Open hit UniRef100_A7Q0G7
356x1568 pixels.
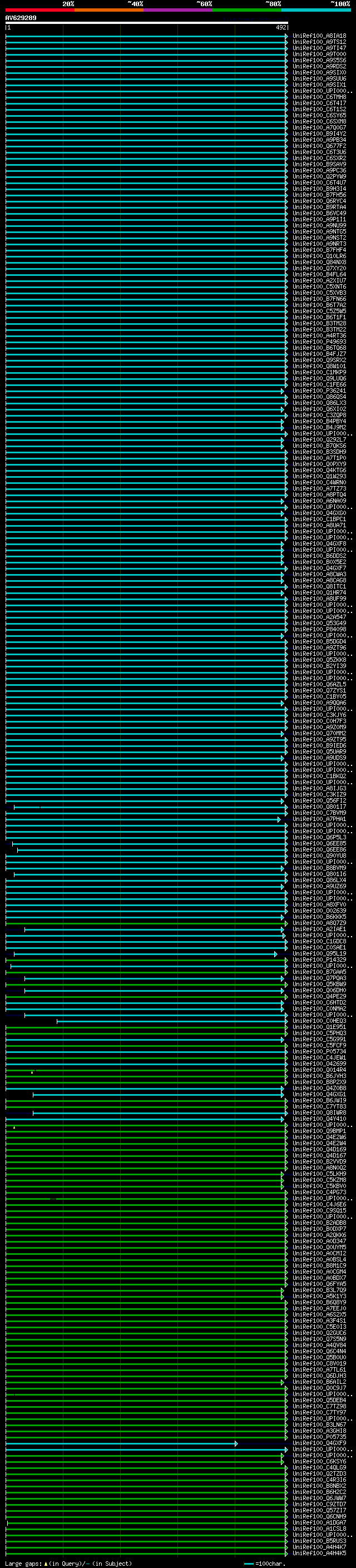coord(319,128)
